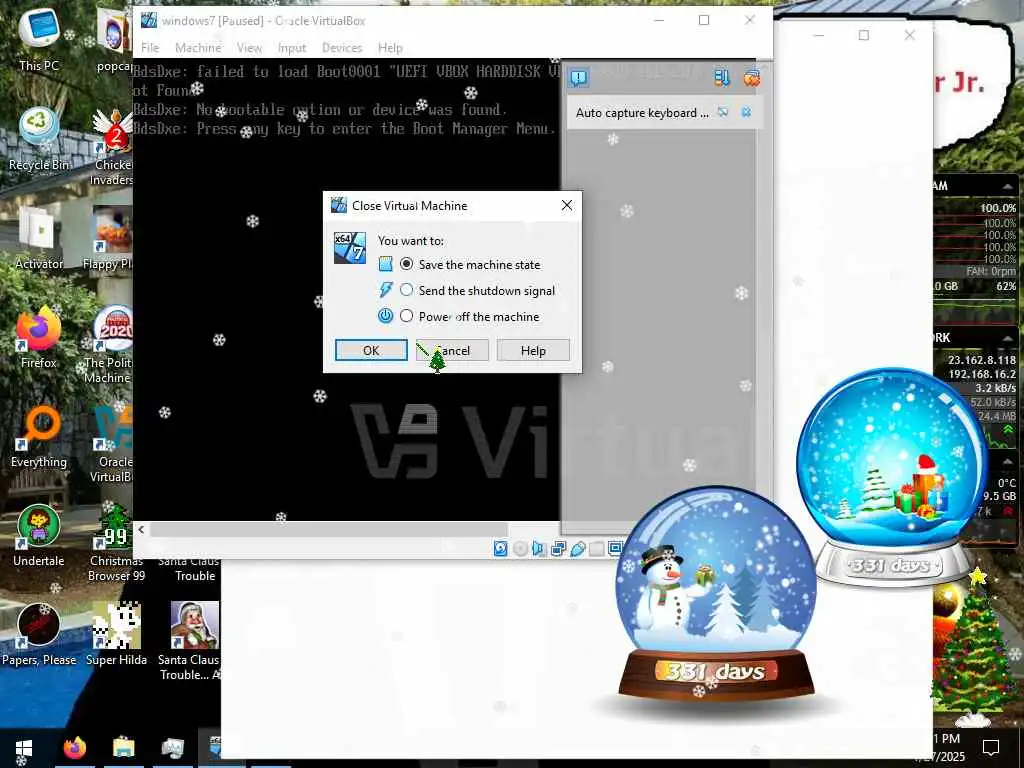The image size is (1024, 768).
Task: Choose Power off the machine option
Action: (406, 316)
